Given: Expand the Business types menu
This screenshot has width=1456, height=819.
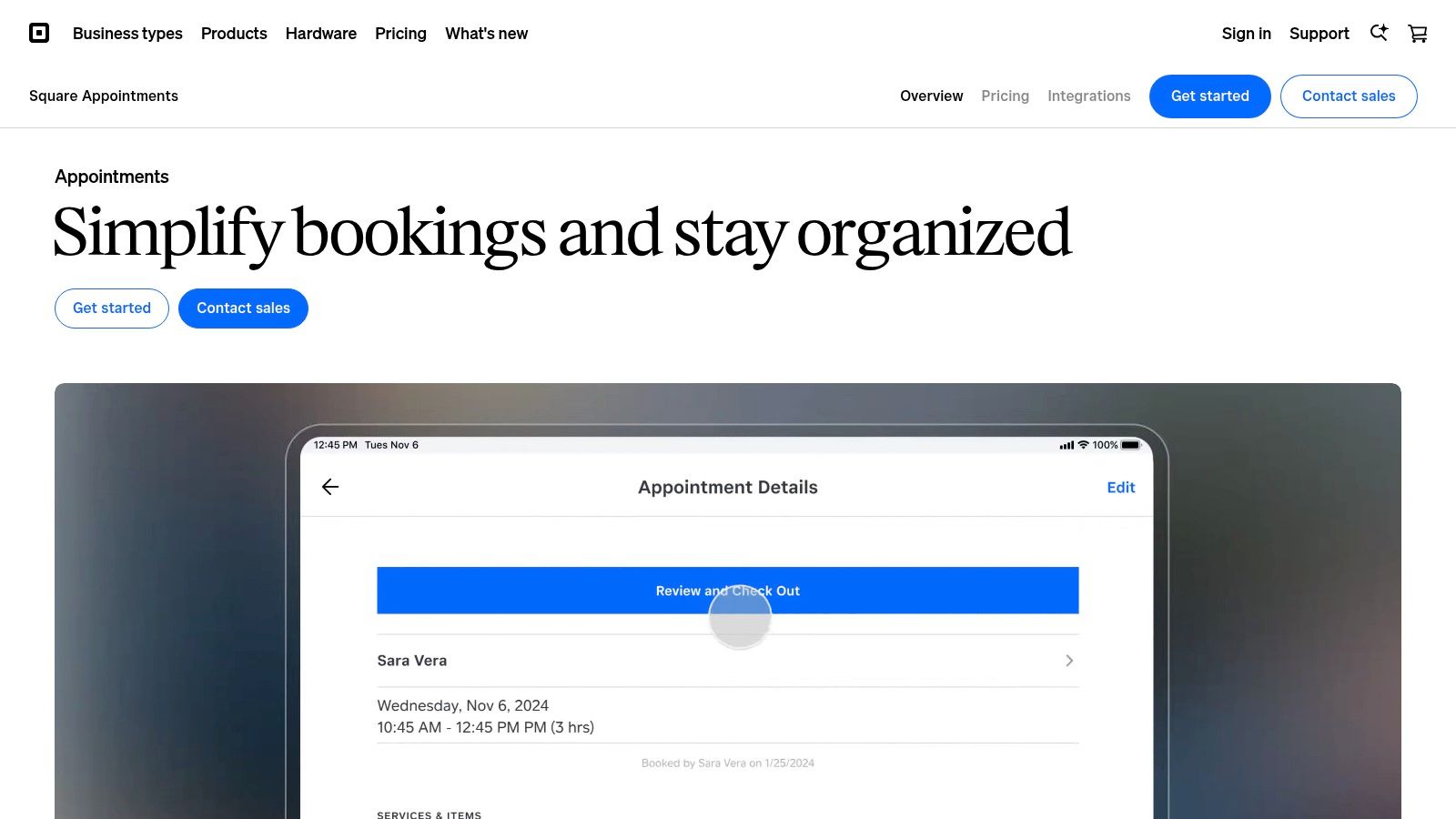Looking at the screenshot, I should point(127,34).
